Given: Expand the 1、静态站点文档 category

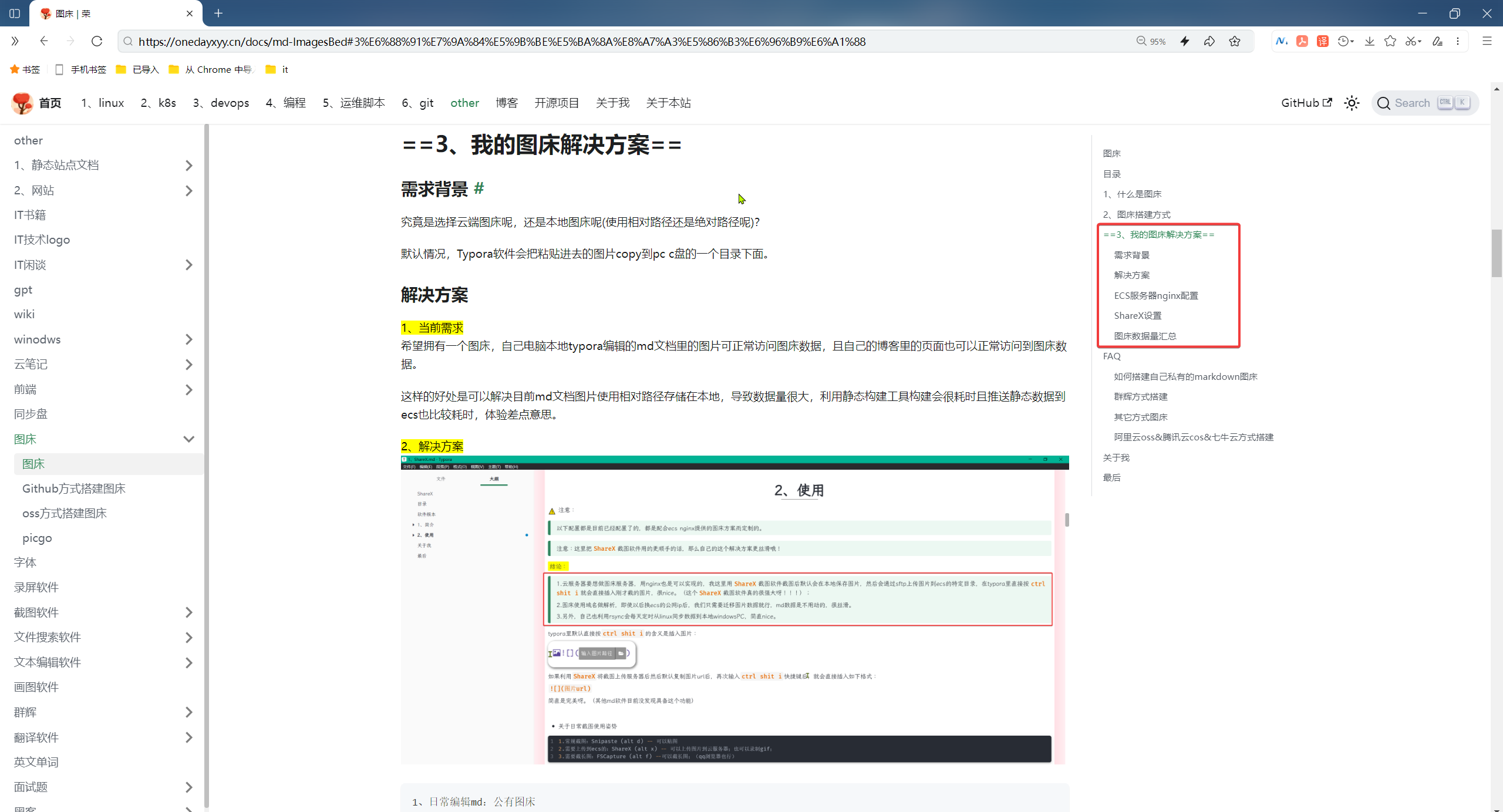Looking at the screenshot, I should click(x=188, y=166).
